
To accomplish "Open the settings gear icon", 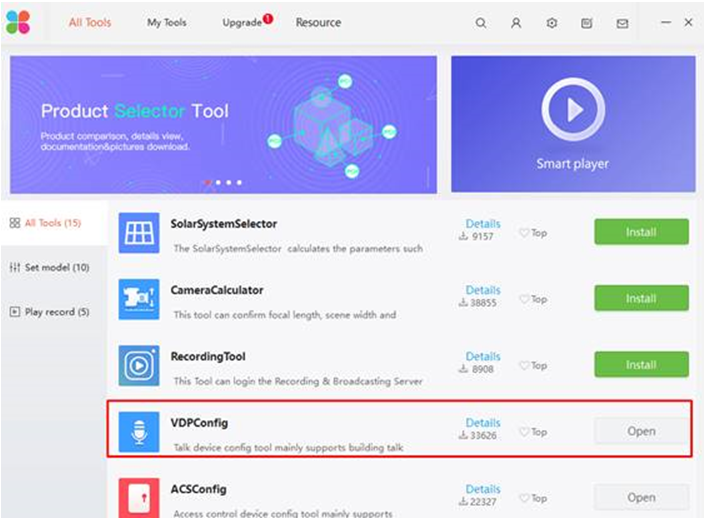I will tap(551, 23).
